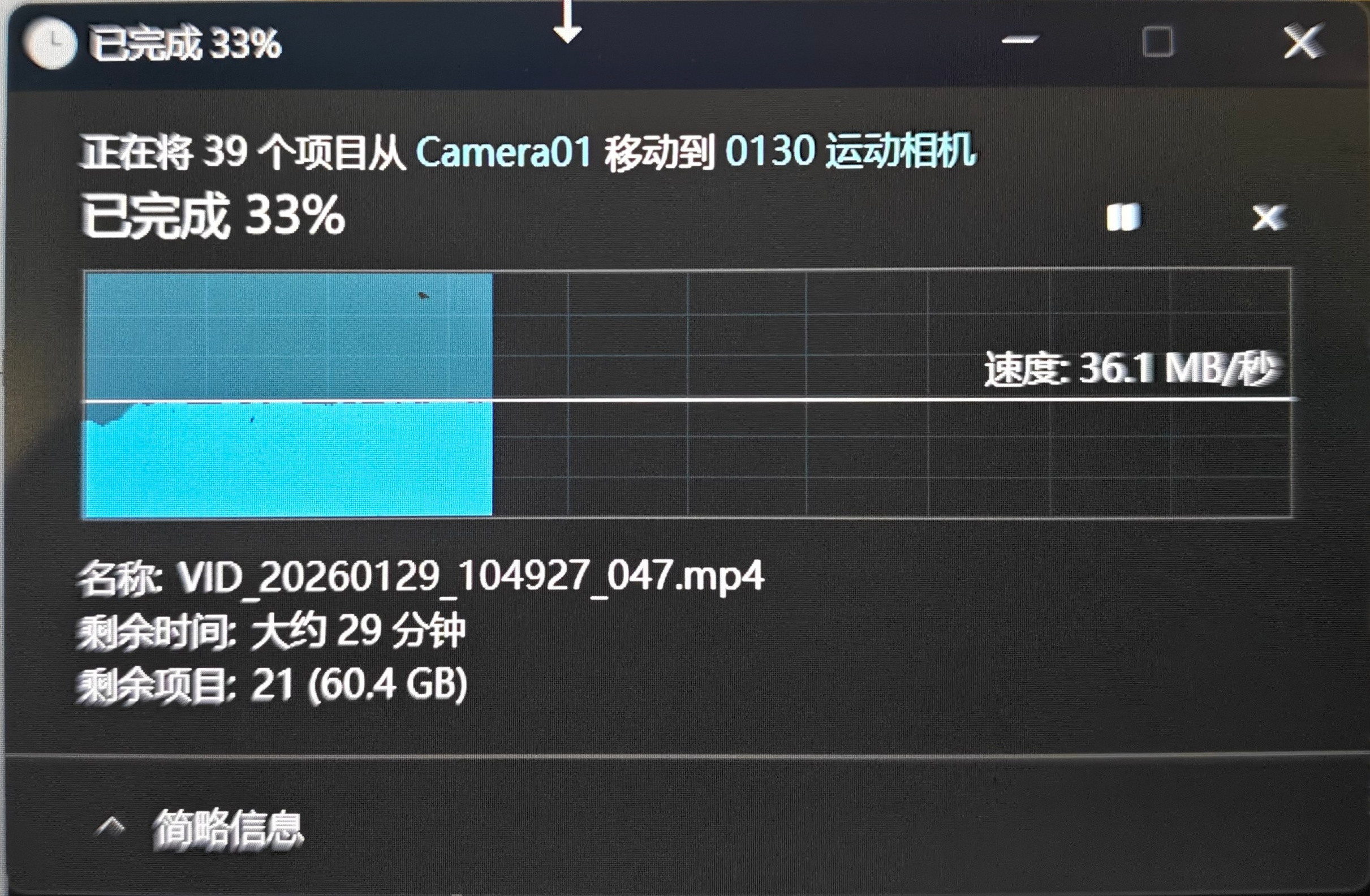Select the VID_20260129_104927_047.mp4 file name
Image resolution: width=1370 pixels, height=896 pixels.
coord(470,576)
